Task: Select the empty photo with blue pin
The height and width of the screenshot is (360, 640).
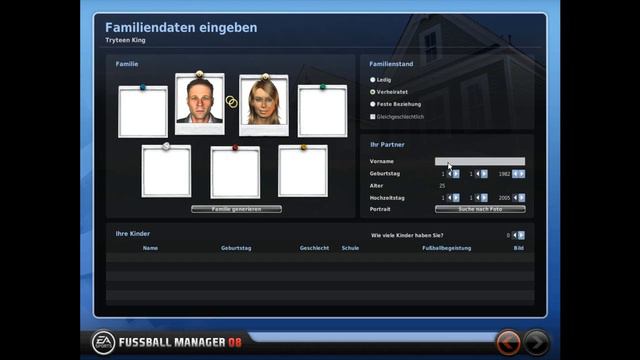Action: pos(143,111)
